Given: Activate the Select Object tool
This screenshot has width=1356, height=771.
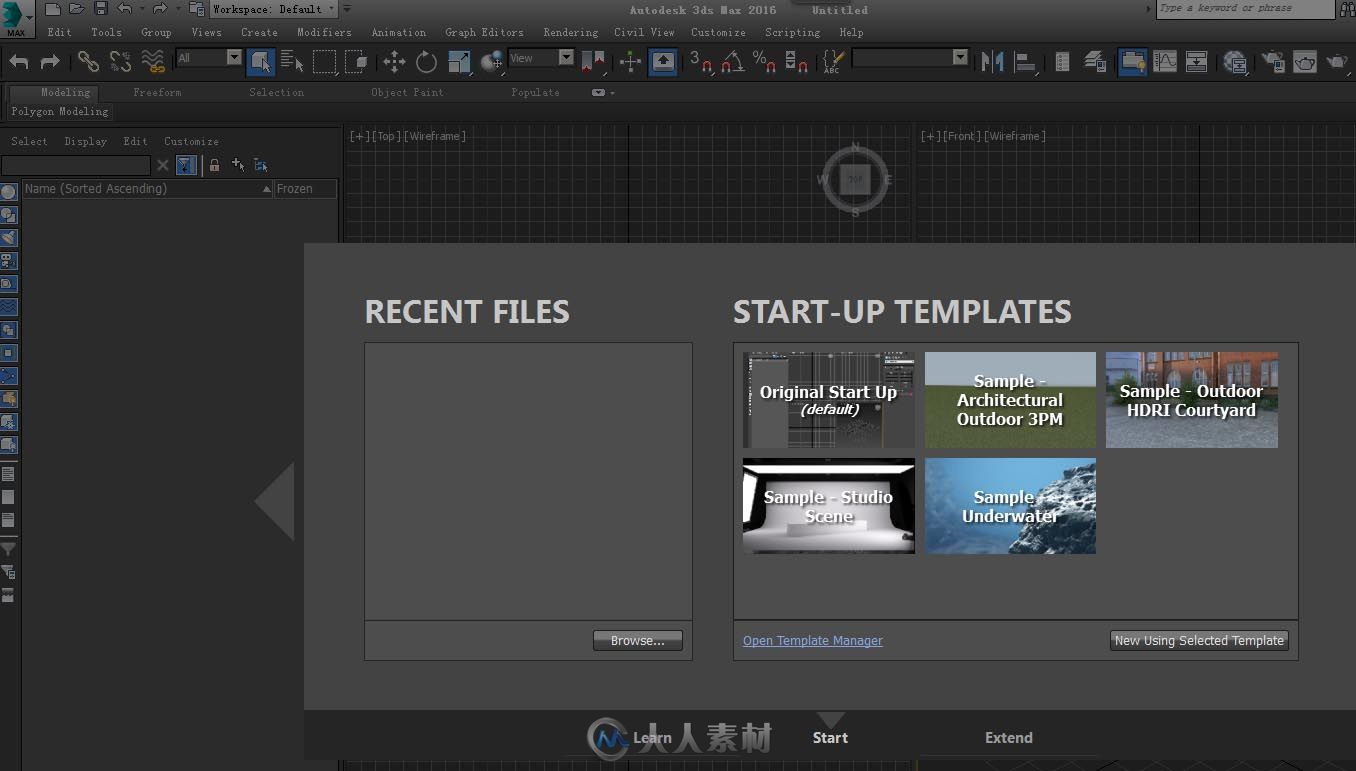Looking at the screenshot, I should 260,62.
